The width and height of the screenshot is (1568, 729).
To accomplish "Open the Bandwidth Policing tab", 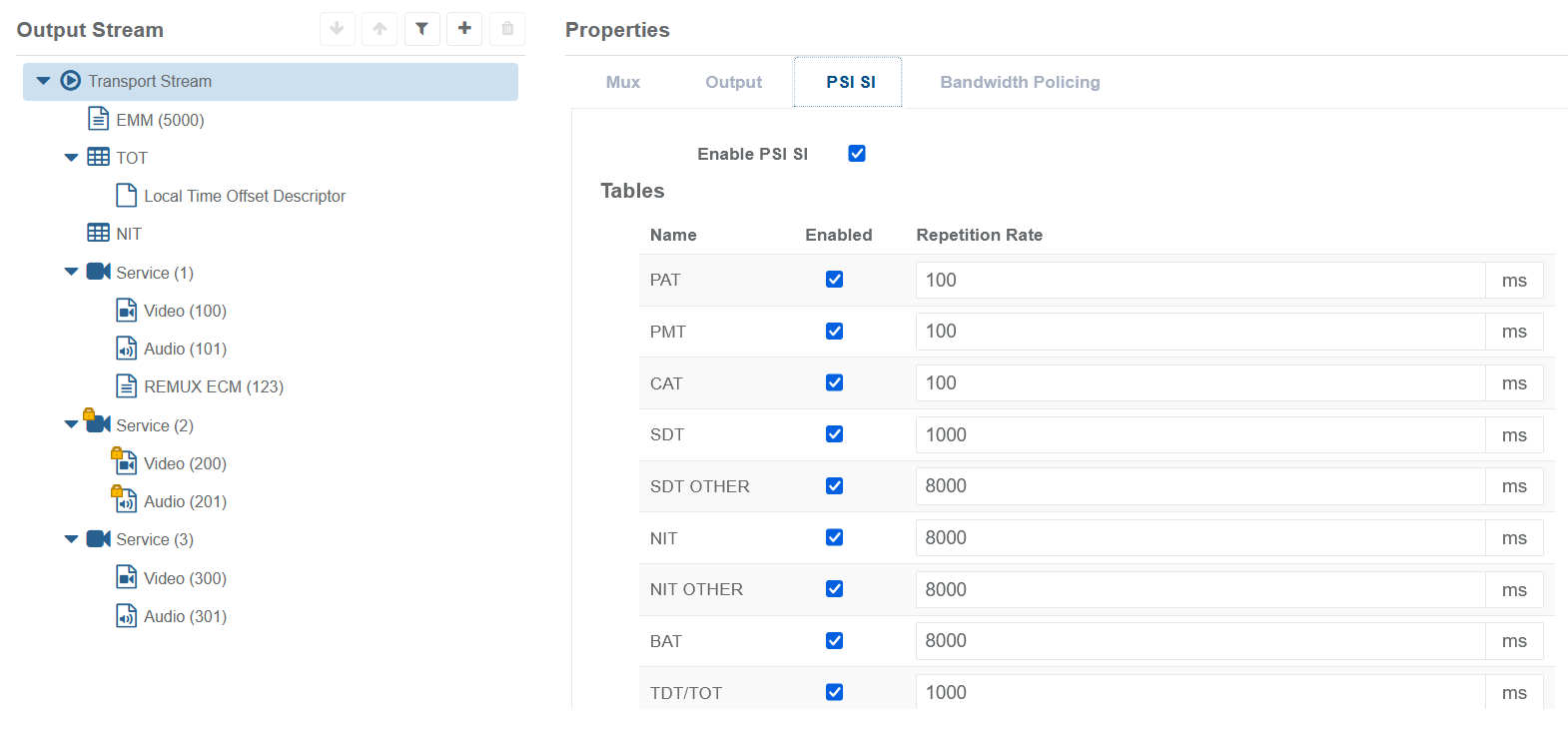I will point(1020,82).
